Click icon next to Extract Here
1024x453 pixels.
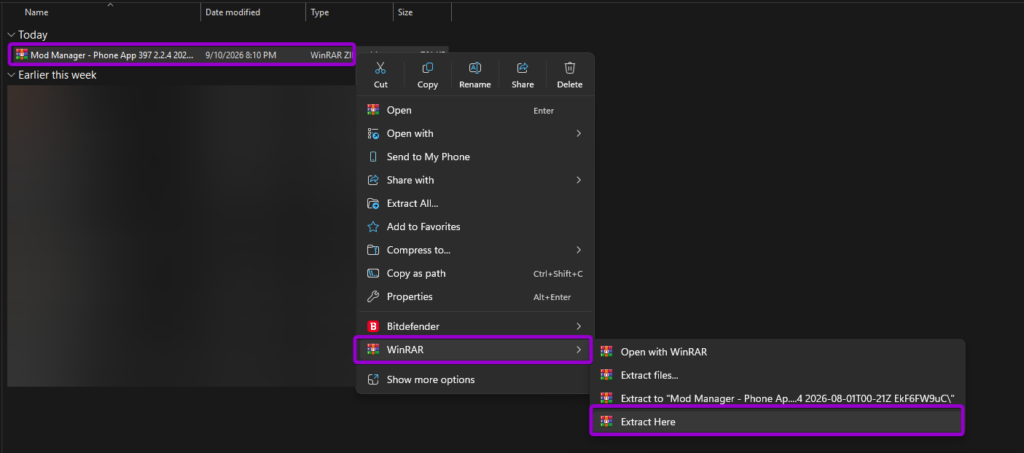607,422
